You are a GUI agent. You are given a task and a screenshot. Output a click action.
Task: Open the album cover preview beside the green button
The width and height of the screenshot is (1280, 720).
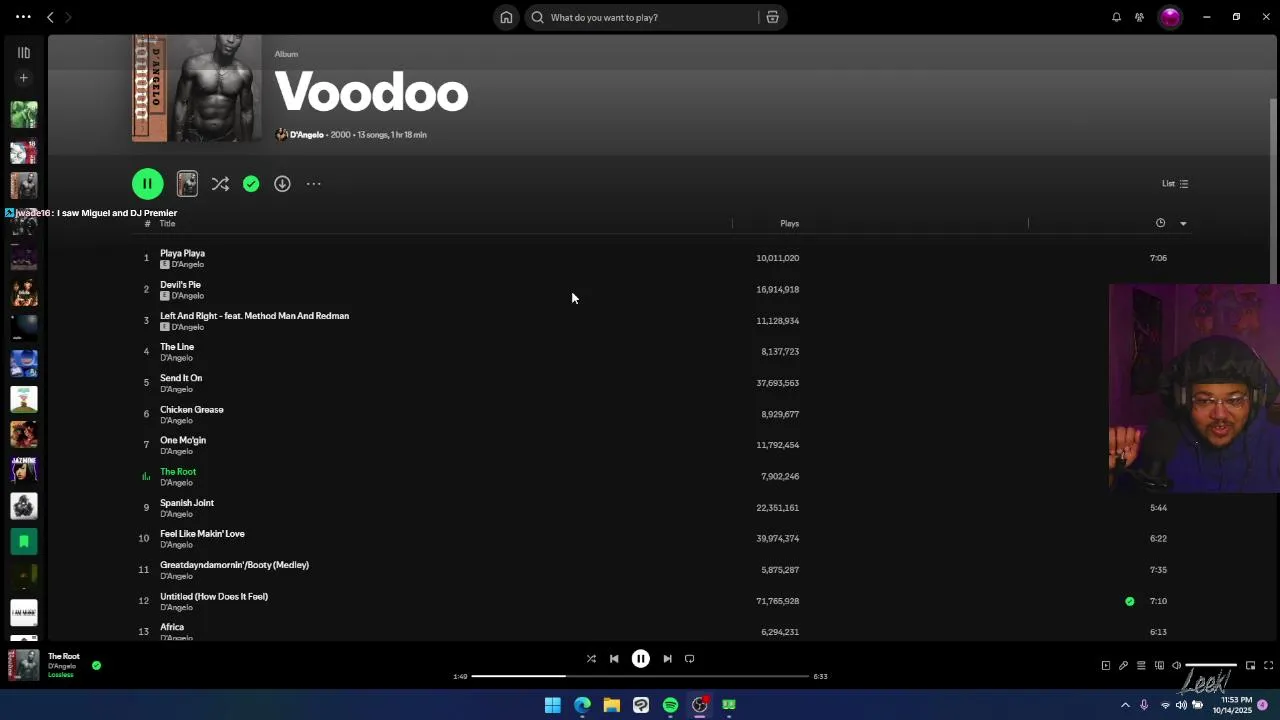187,184
